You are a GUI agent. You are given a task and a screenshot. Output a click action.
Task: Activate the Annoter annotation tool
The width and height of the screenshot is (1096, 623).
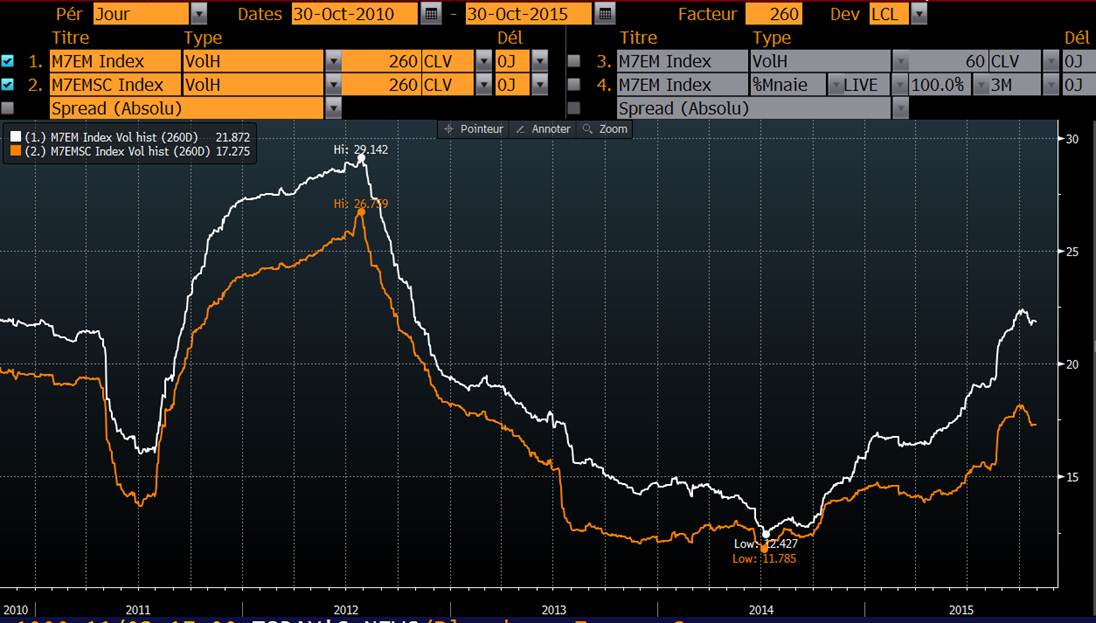point(544,129)
